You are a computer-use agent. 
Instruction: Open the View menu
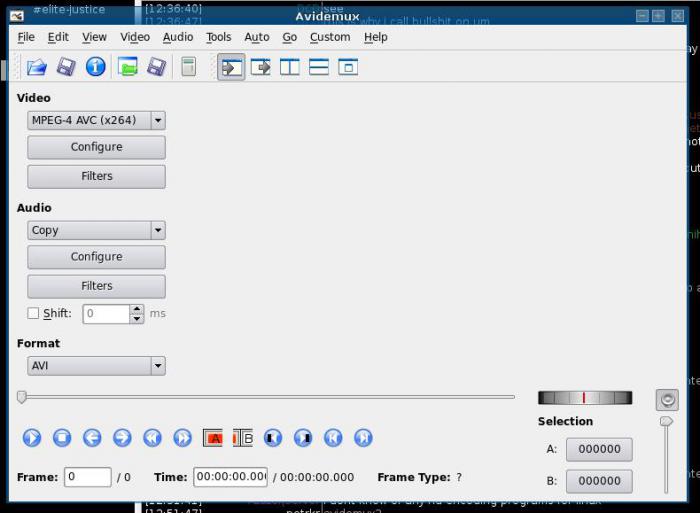[x=94, y=37]
